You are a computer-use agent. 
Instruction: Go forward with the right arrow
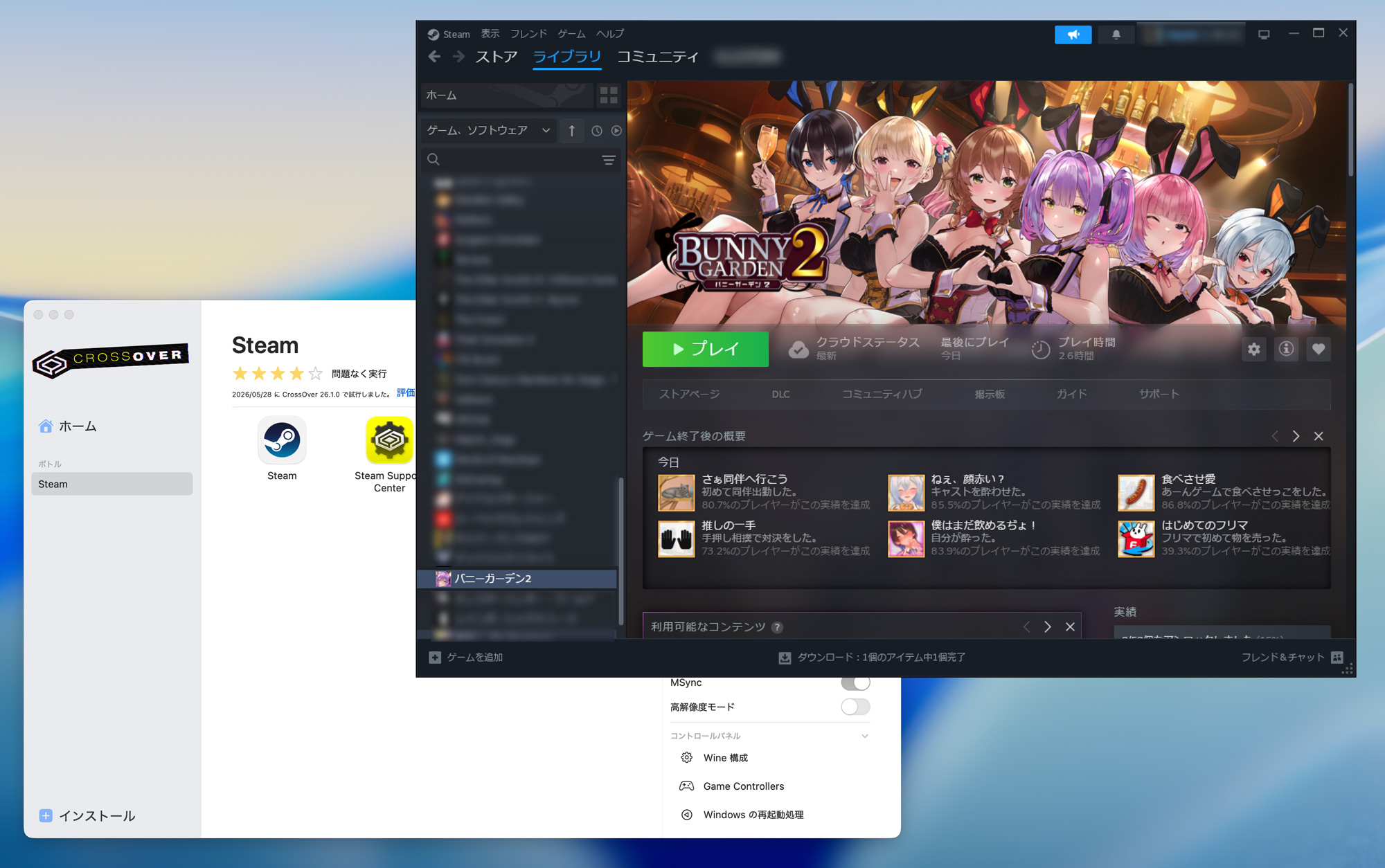(458, 57)
